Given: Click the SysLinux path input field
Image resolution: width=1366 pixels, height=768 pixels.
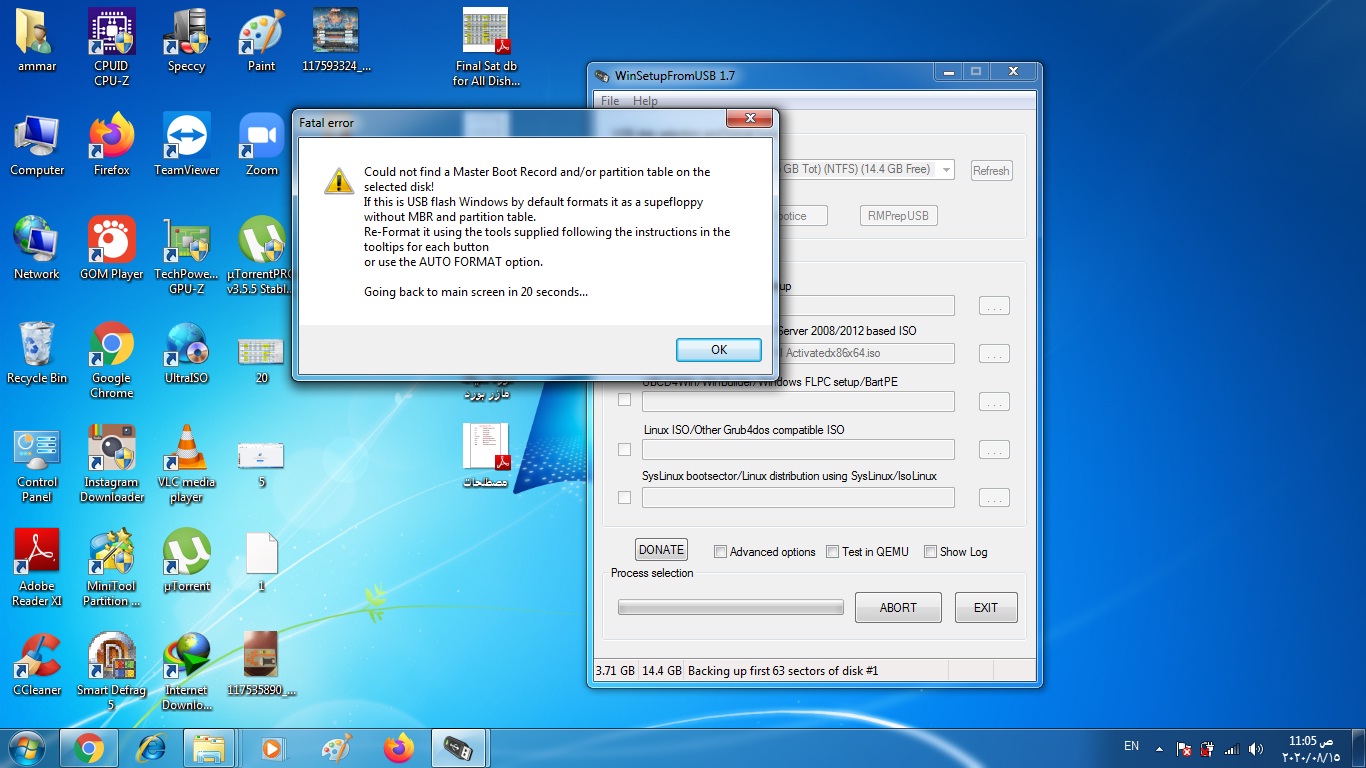Looking at the screenshot, I should 798,497.
